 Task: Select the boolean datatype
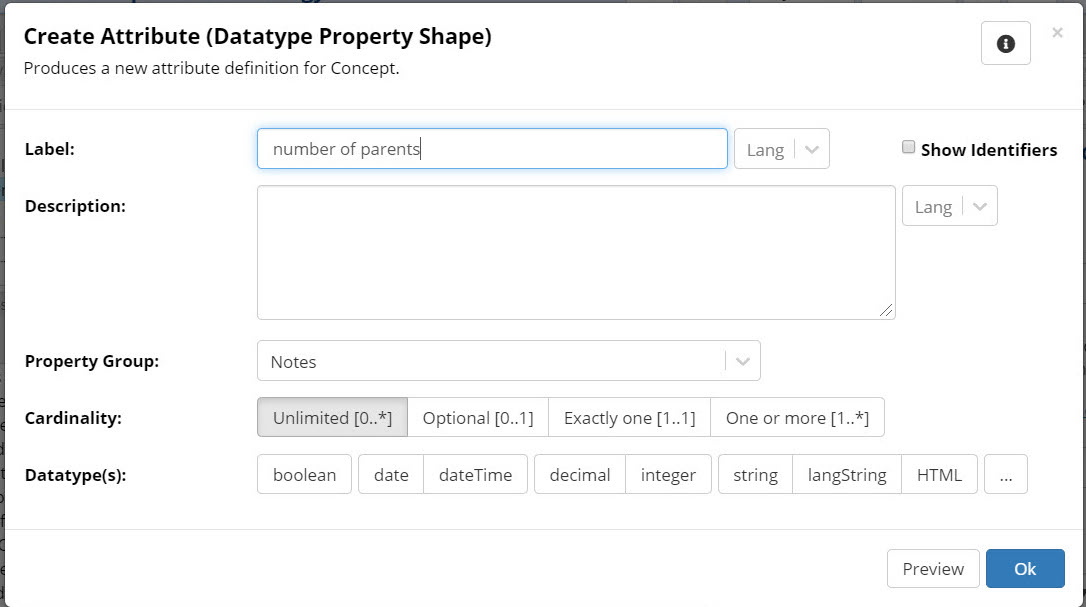click(x=304, y=475)
